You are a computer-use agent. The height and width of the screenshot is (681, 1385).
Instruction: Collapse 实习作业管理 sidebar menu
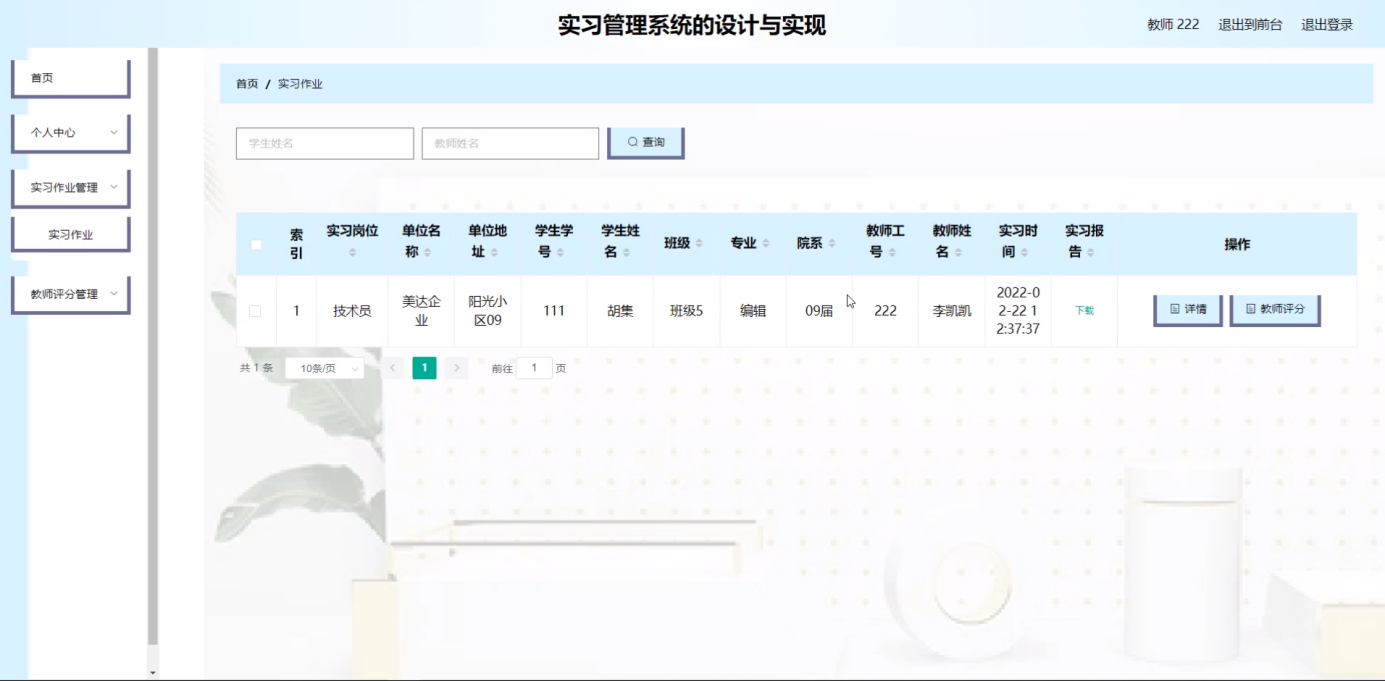point(70,187)
